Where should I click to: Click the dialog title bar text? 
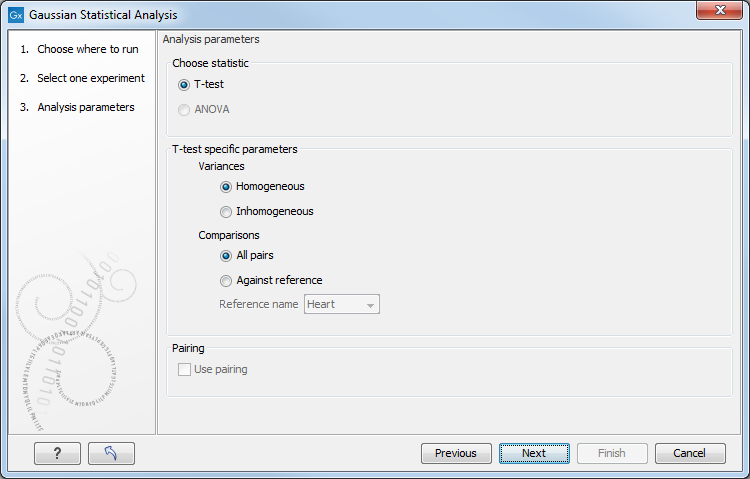coord(105,15)
